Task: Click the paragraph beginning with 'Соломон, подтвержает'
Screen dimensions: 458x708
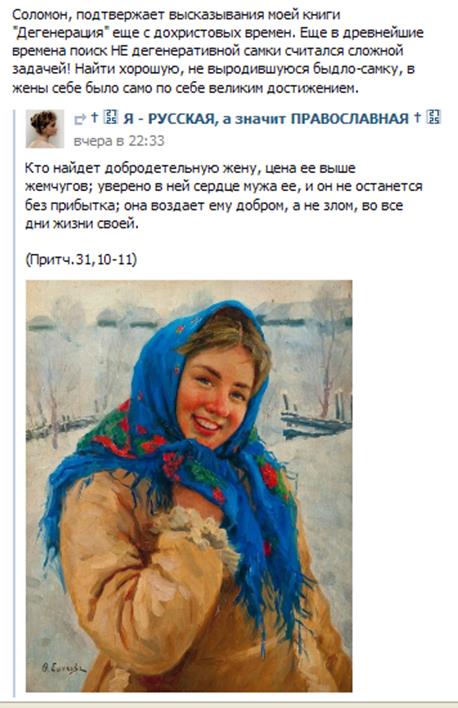Action: pos(218,51)
